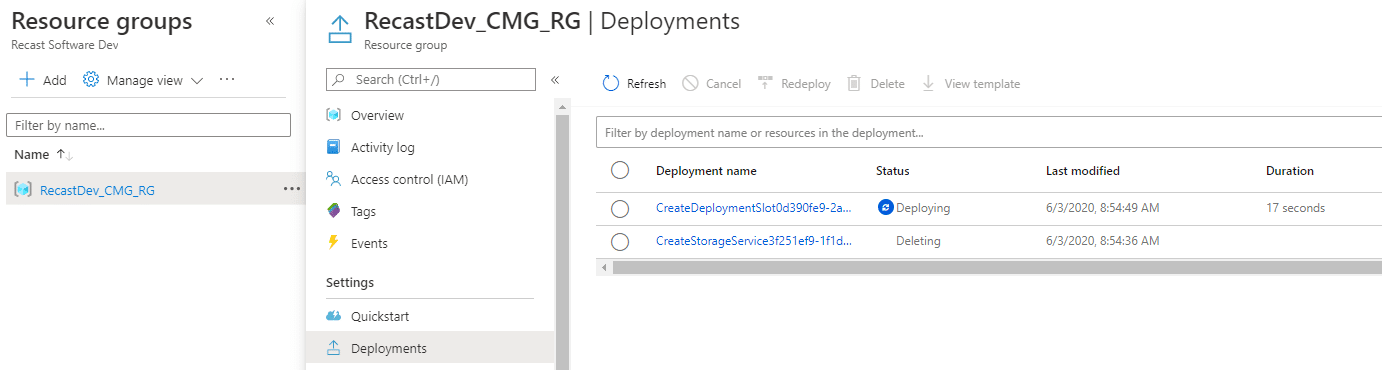The width and height of the screenshot is (1382, 370).
Task: Click the Add plus icon in Resource groups
Action: click(27, 80)
